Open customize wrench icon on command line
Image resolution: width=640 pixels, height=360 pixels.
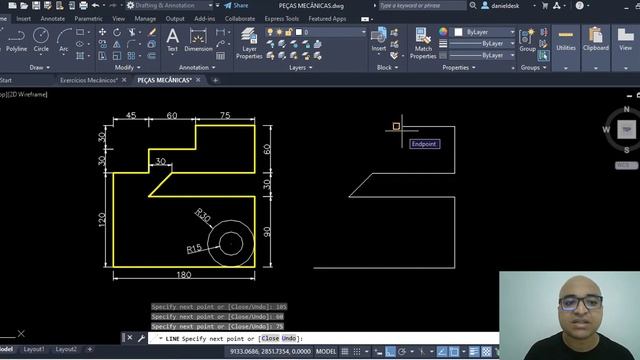coord(141,338)
